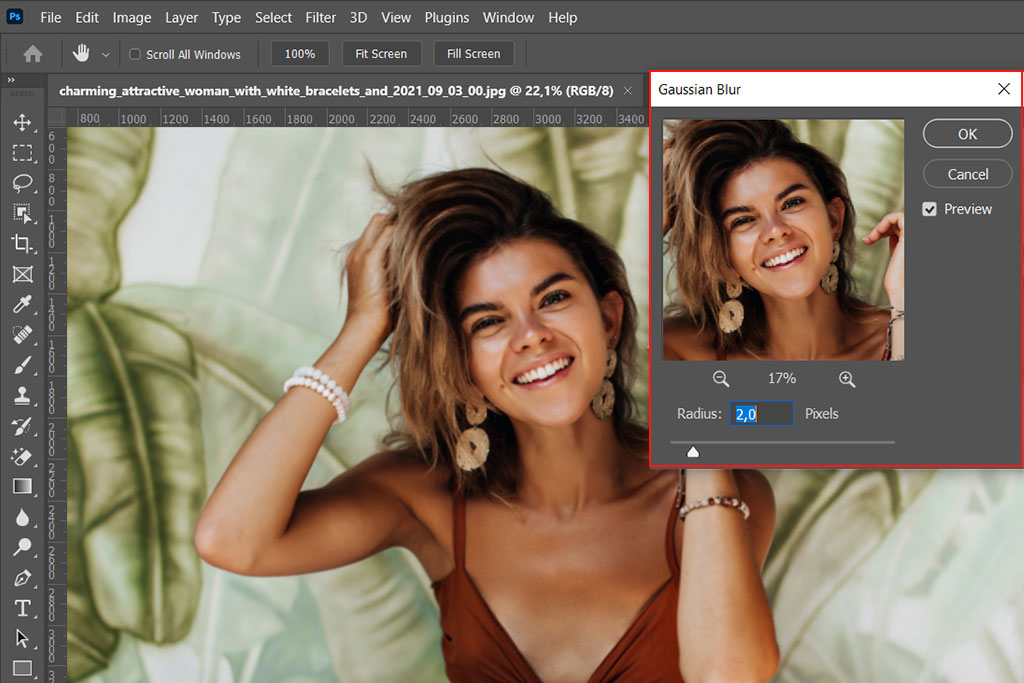Enable Scroll All Windows checkbox
The height and width of the screenshot is (683, 1024).
135,54
